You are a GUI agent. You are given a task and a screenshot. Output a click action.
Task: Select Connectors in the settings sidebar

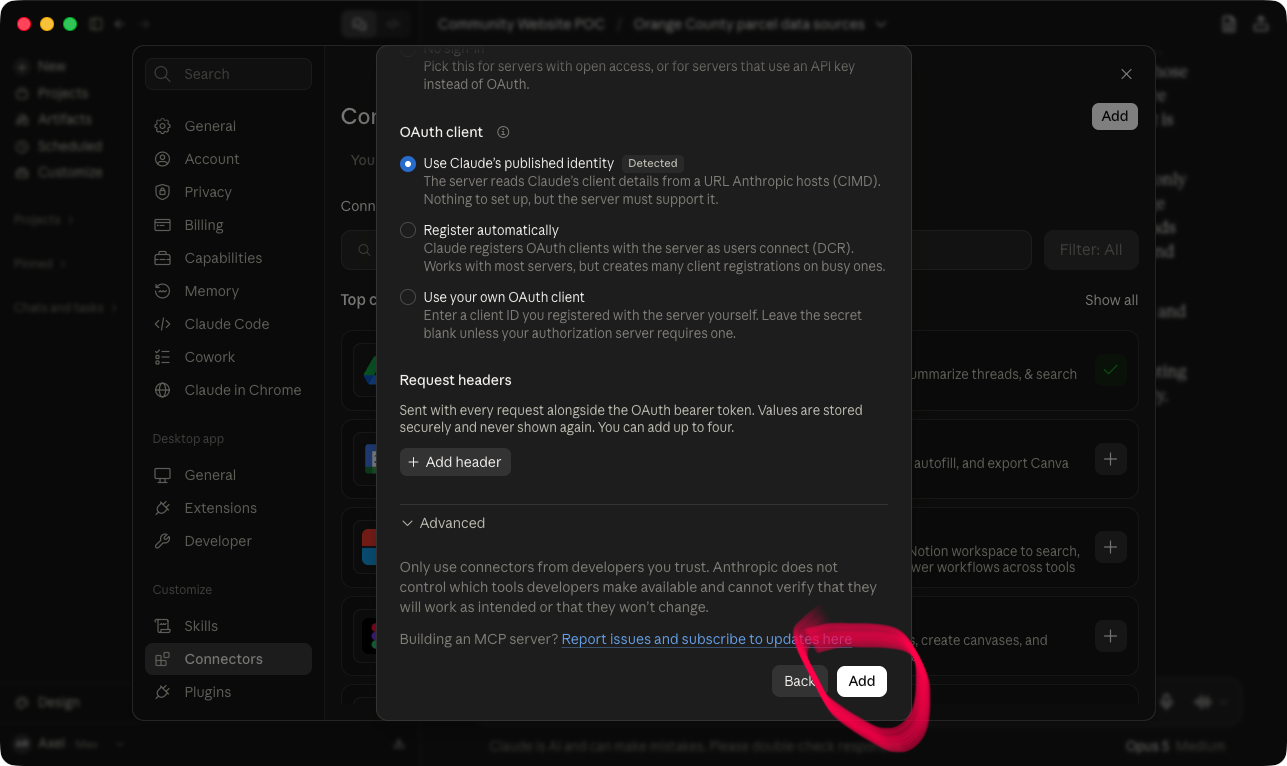pos(228,659)
